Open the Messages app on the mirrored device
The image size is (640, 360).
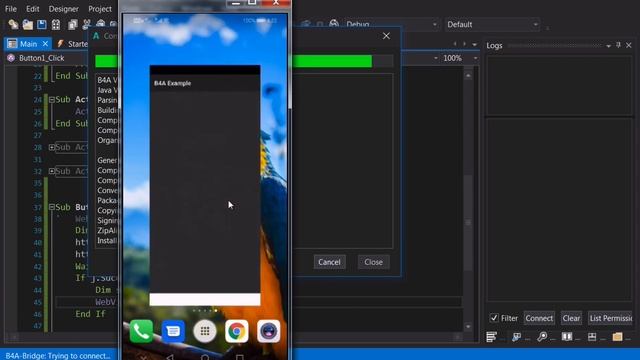point(173,331)
